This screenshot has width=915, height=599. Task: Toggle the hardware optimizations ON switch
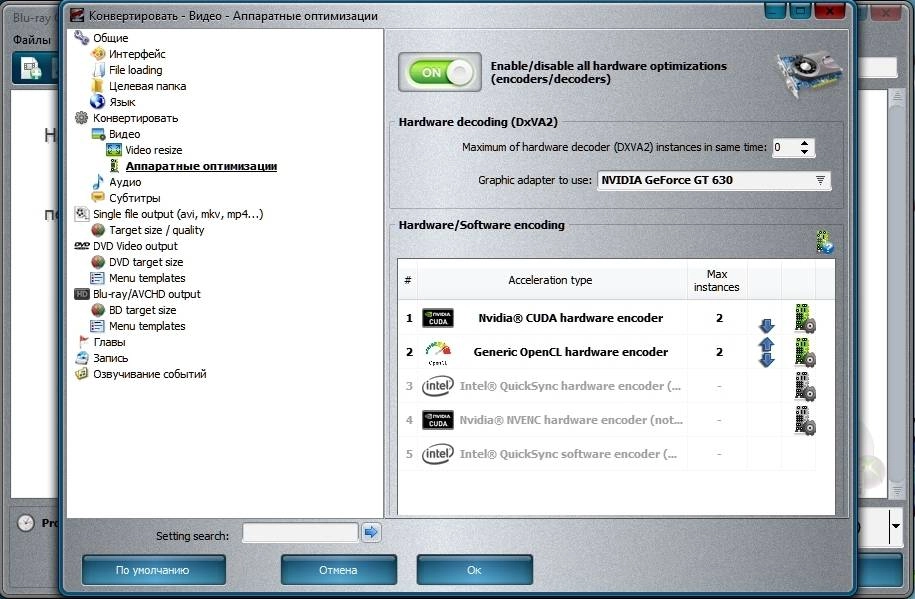click(440, 72)
